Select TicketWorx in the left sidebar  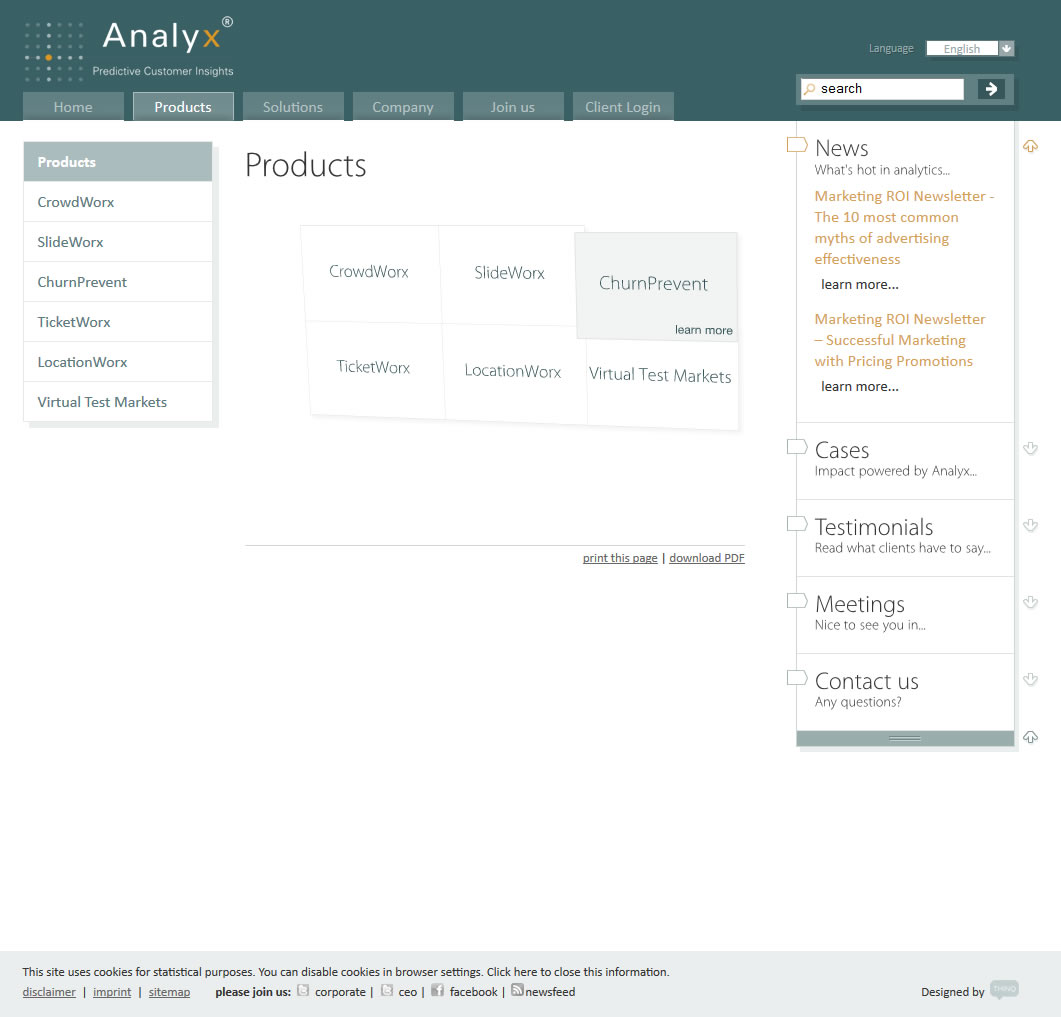[74, 322]
